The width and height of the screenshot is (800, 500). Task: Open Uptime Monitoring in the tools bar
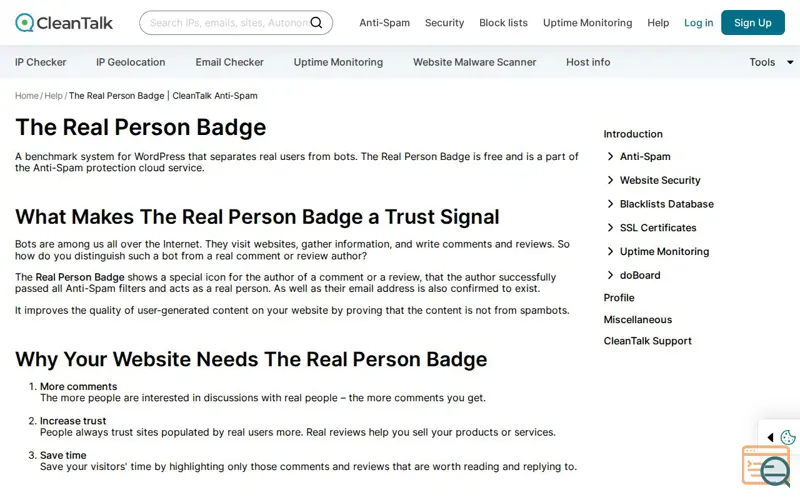(338, 62)
